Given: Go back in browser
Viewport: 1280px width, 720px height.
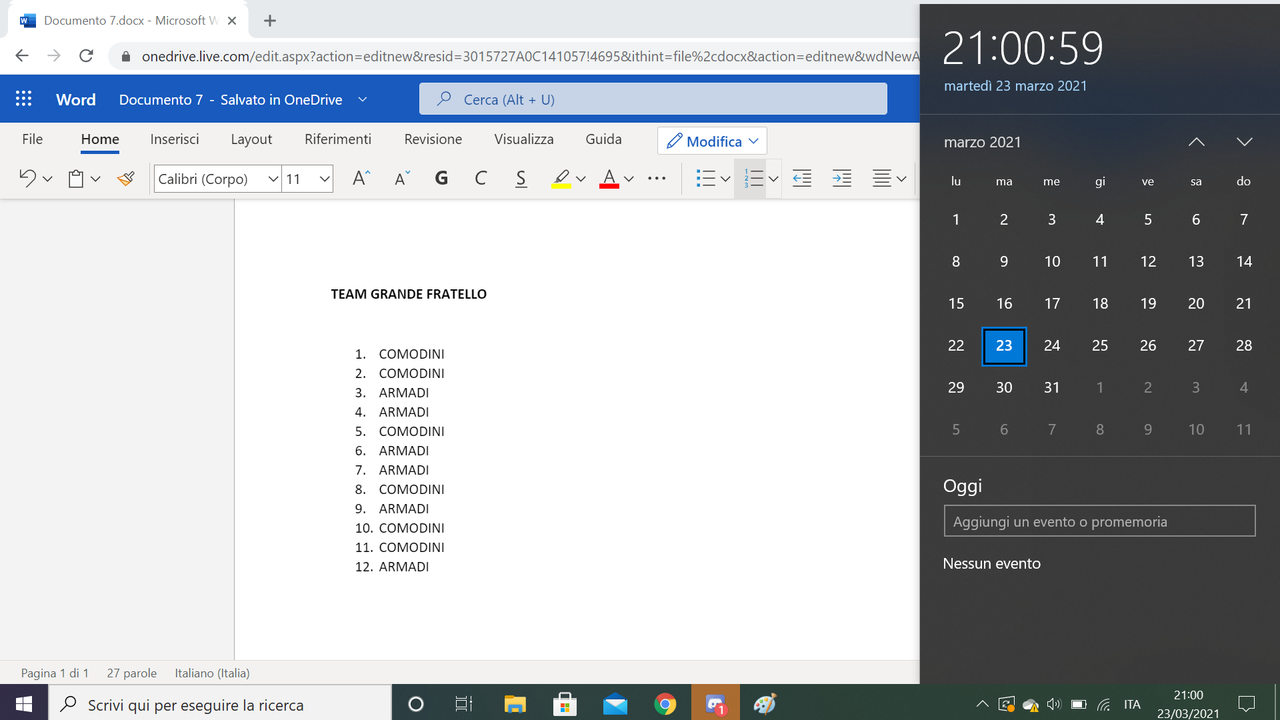Looking at the screenshot, I should coord(22,56).
